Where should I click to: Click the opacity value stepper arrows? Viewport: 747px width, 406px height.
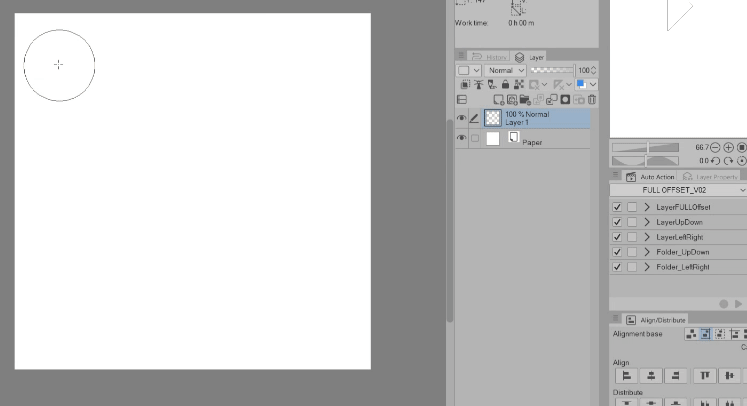[x=593, y=71]
